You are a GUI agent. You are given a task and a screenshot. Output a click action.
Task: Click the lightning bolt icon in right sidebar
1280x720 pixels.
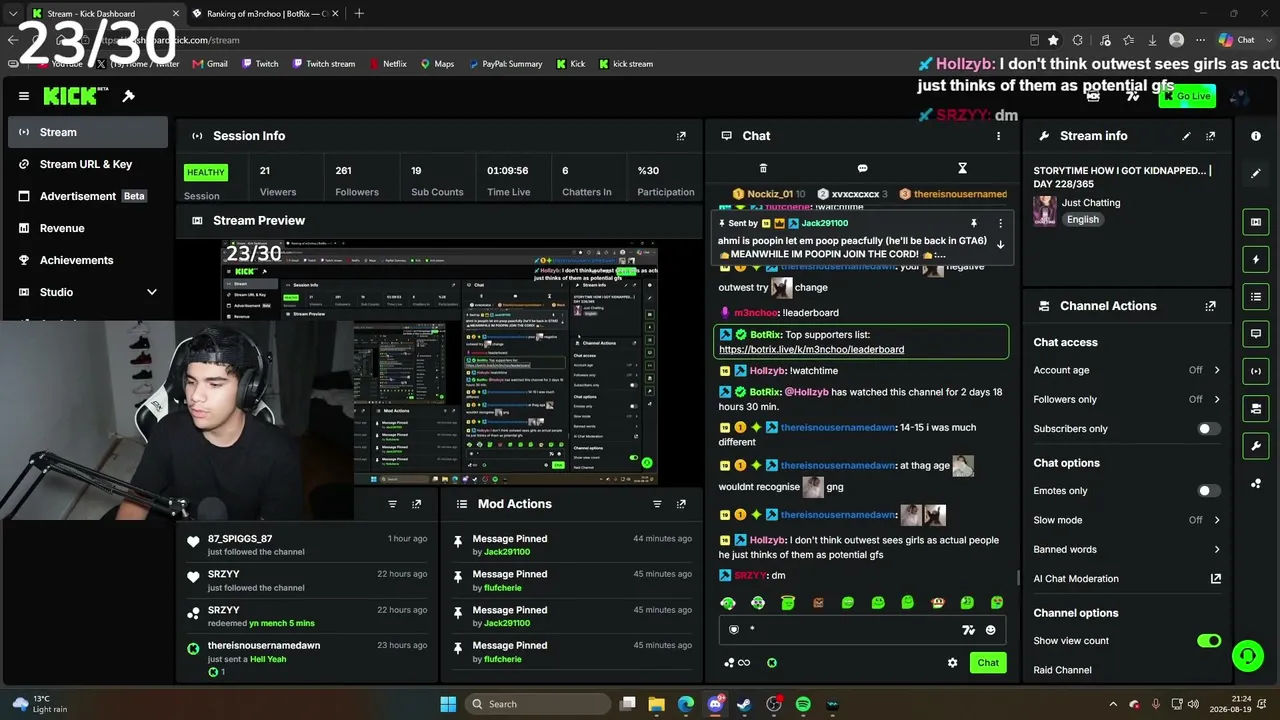point(1256,259)
